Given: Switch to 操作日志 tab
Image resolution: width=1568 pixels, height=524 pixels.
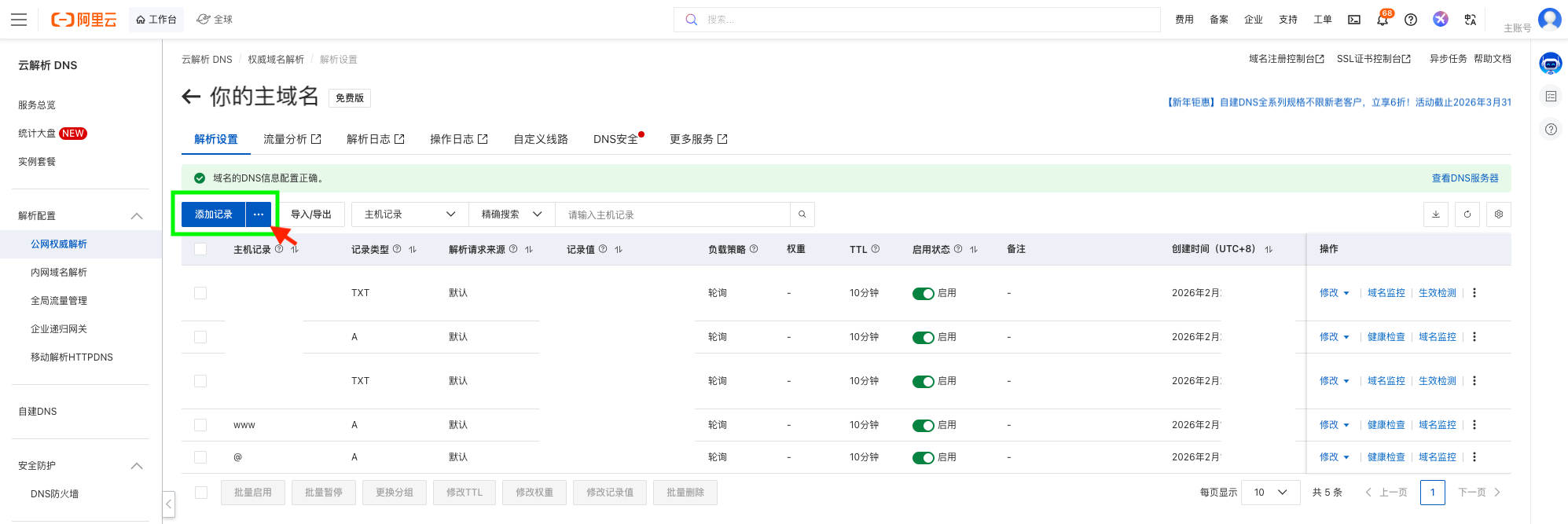Looking at the screenshot, I should coord(459,139).
